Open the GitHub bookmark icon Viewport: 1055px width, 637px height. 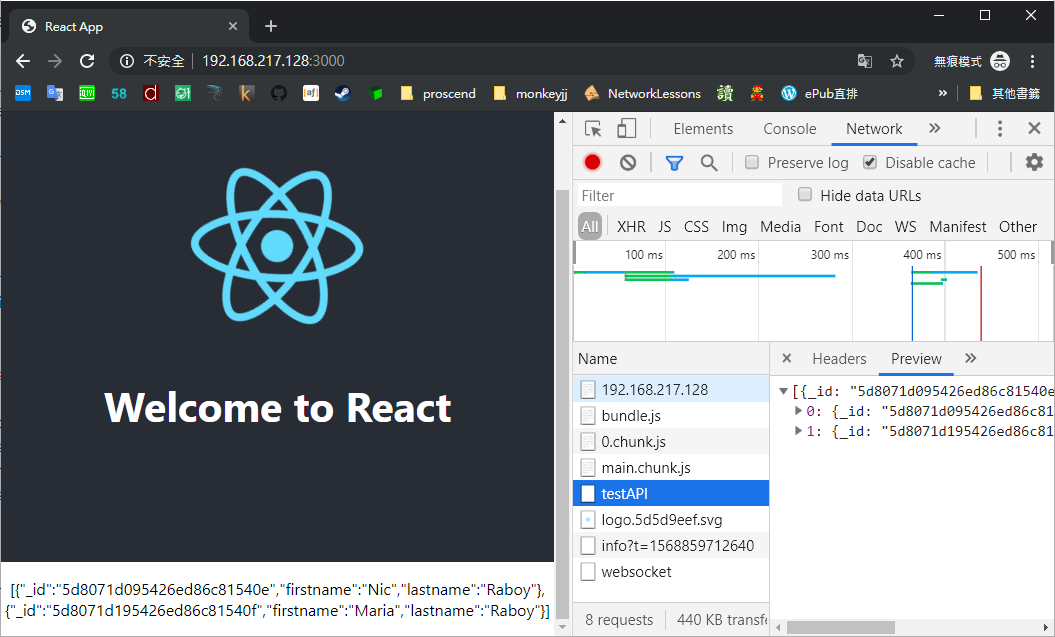(279, 93)
